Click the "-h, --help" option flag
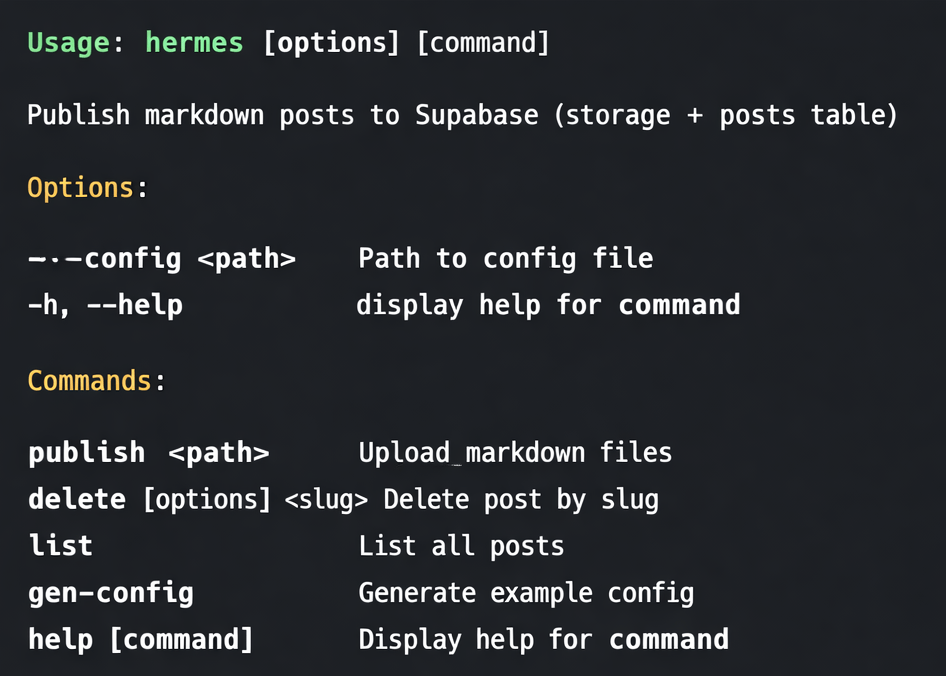This screenshot has width=946, height=676. pyautogui.click(x=105, y=305)
